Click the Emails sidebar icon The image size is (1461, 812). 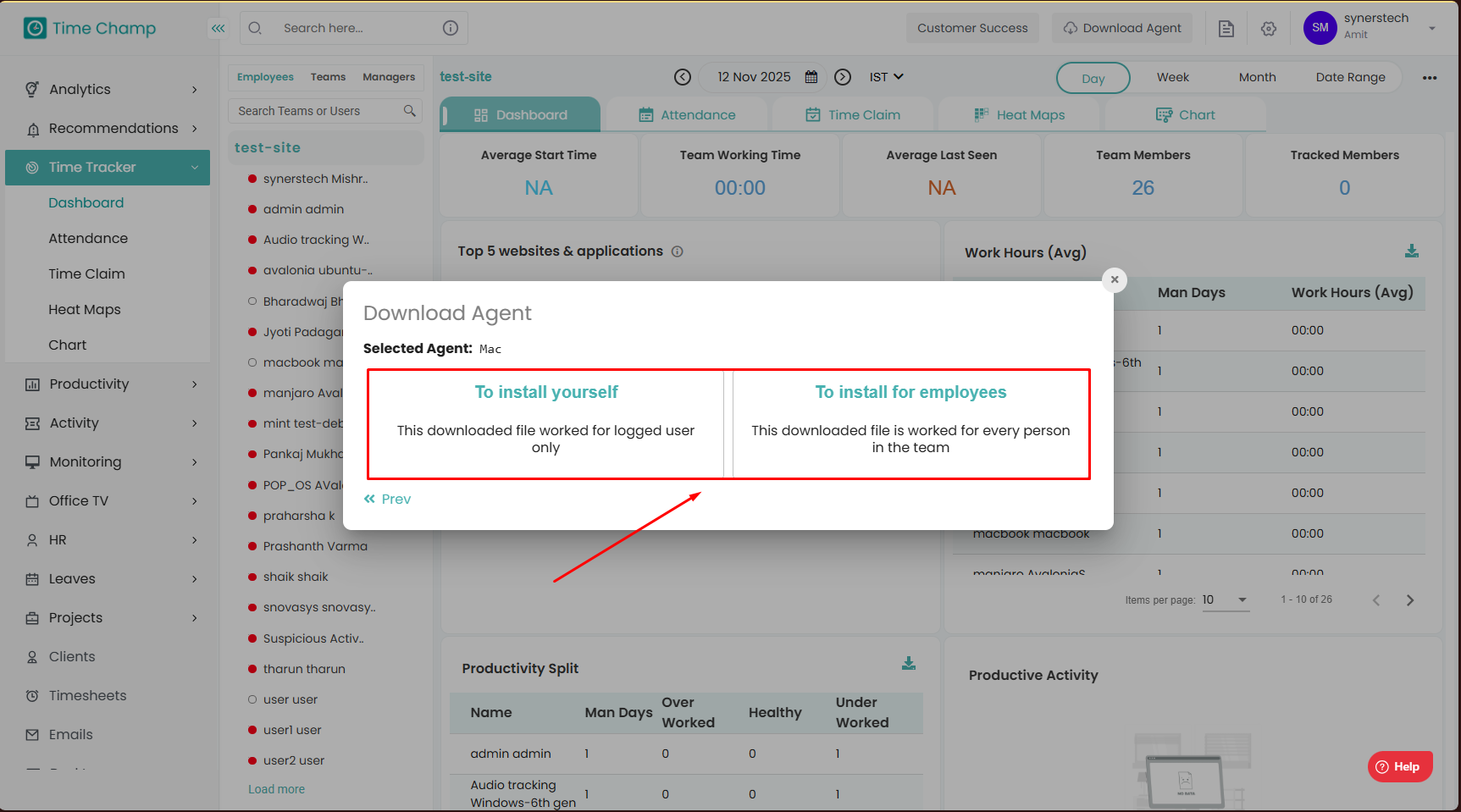coord(32,735)
